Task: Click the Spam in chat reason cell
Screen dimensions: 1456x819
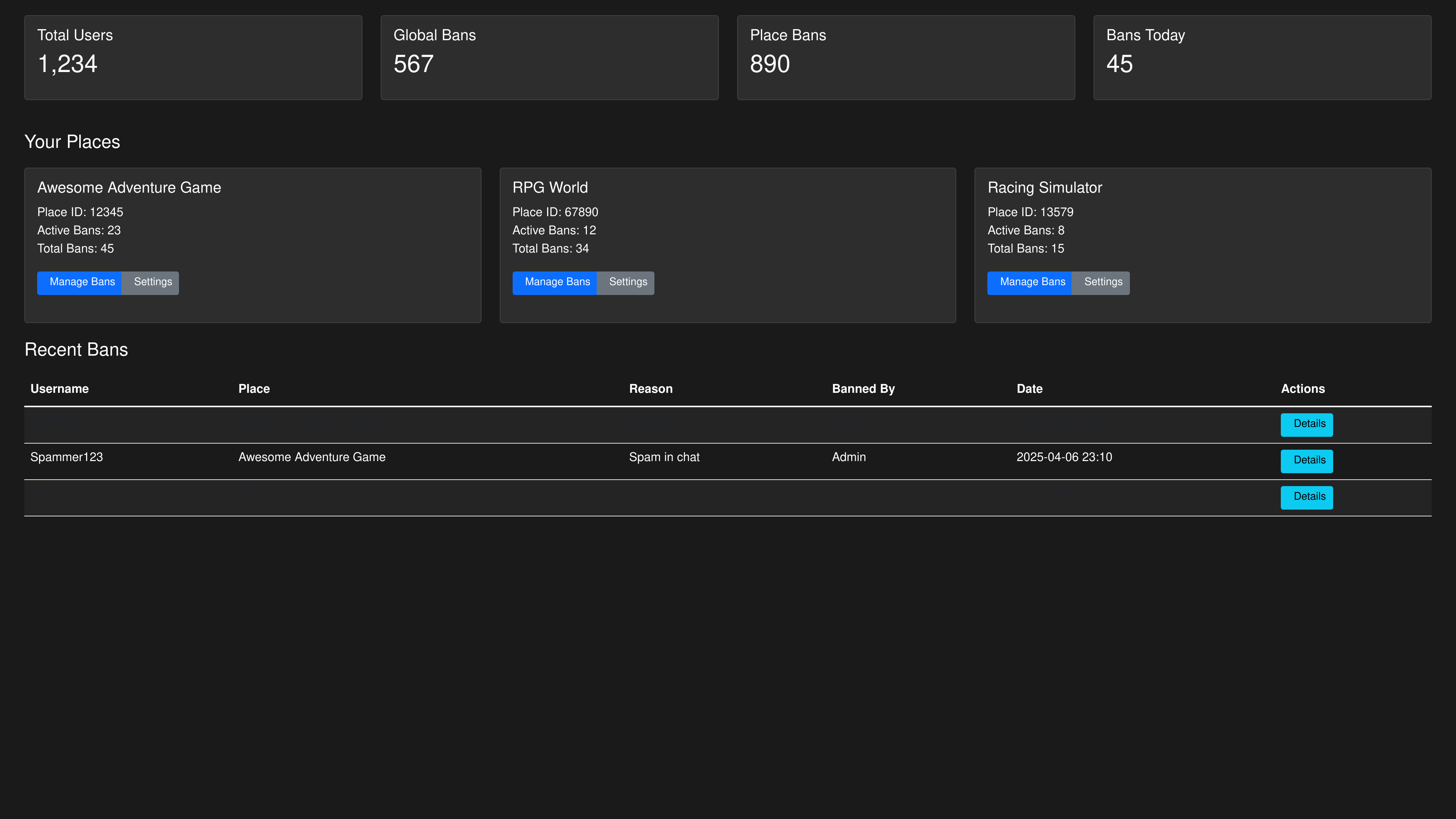Action: (664, 457)
